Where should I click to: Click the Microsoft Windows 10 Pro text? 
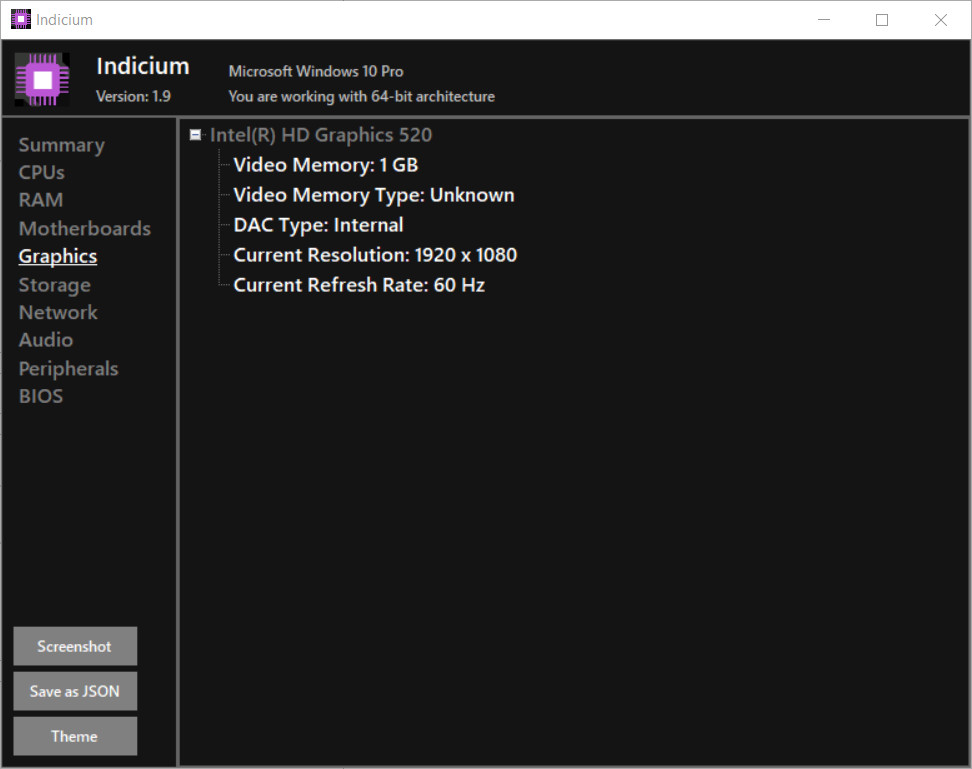tap(316, 71)
